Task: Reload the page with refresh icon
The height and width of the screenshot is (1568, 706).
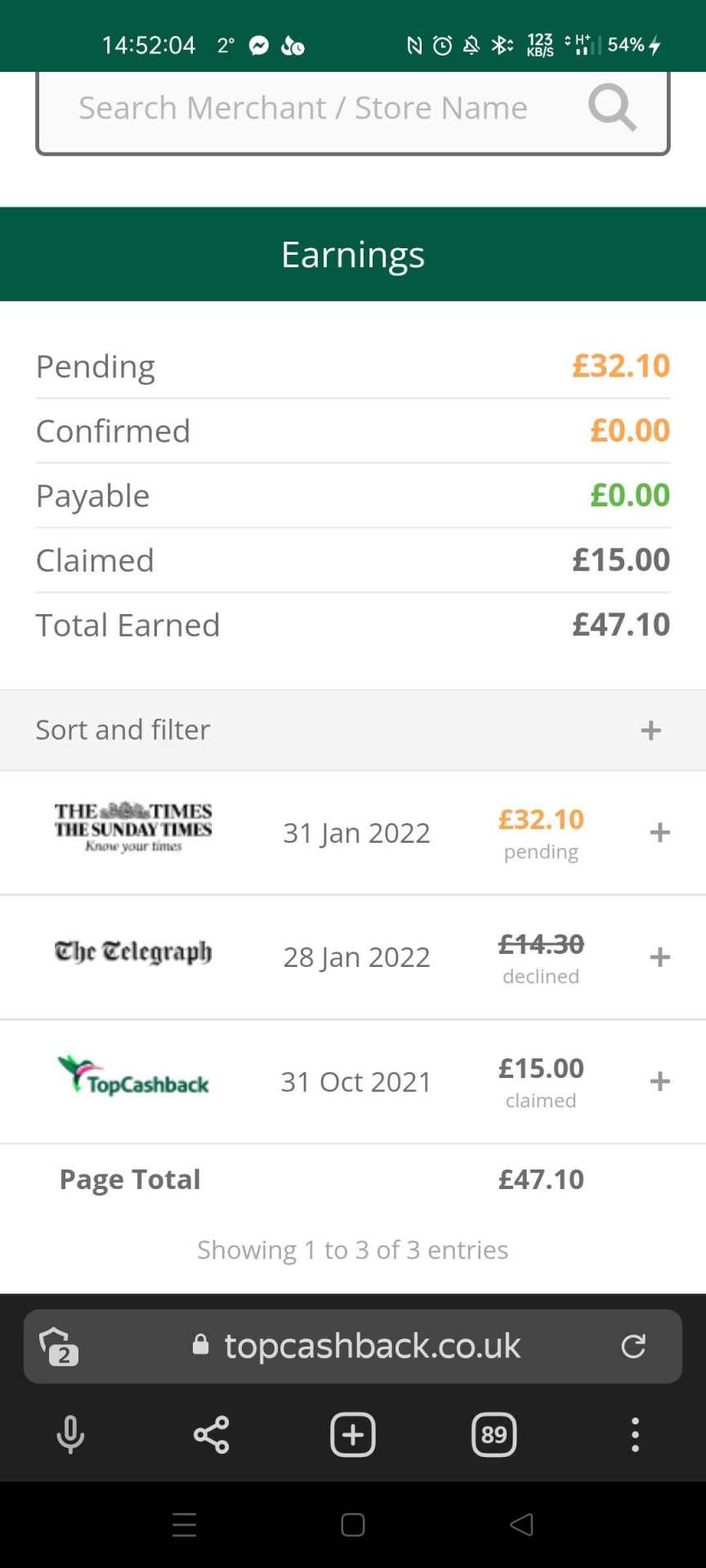Action: pyautogui.click(x=633, y=1346)
